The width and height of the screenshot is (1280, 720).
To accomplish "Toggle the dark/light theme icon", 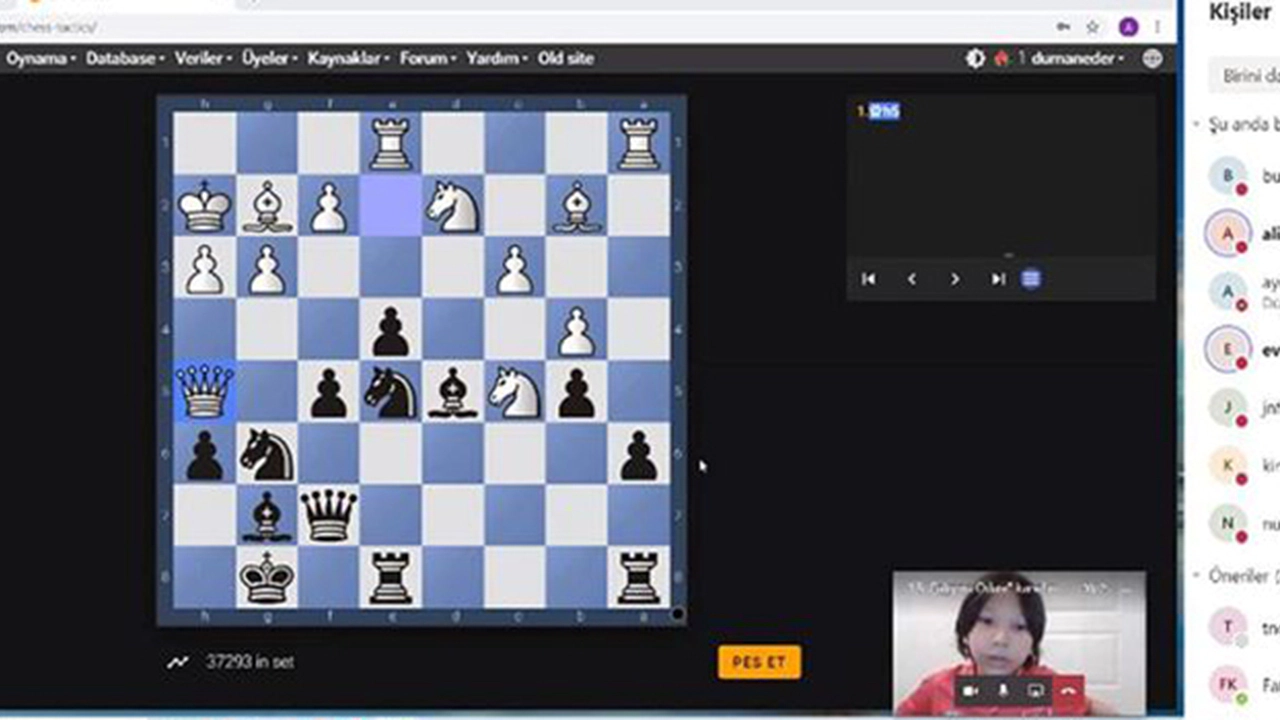I will click(975, 58).
